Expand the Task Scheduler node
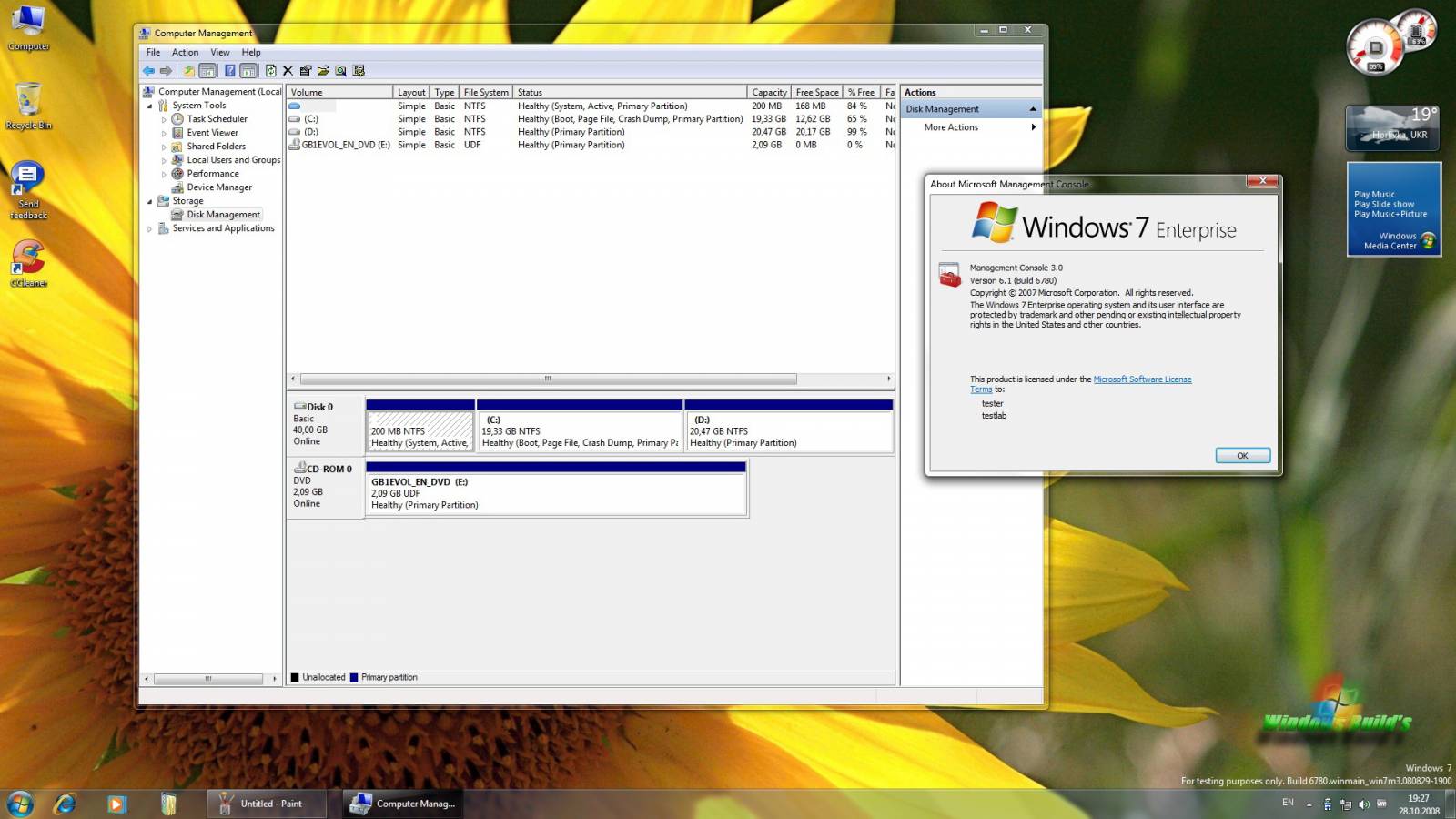Viewport: 1456px width, 819px height. [x=165, y=119]
